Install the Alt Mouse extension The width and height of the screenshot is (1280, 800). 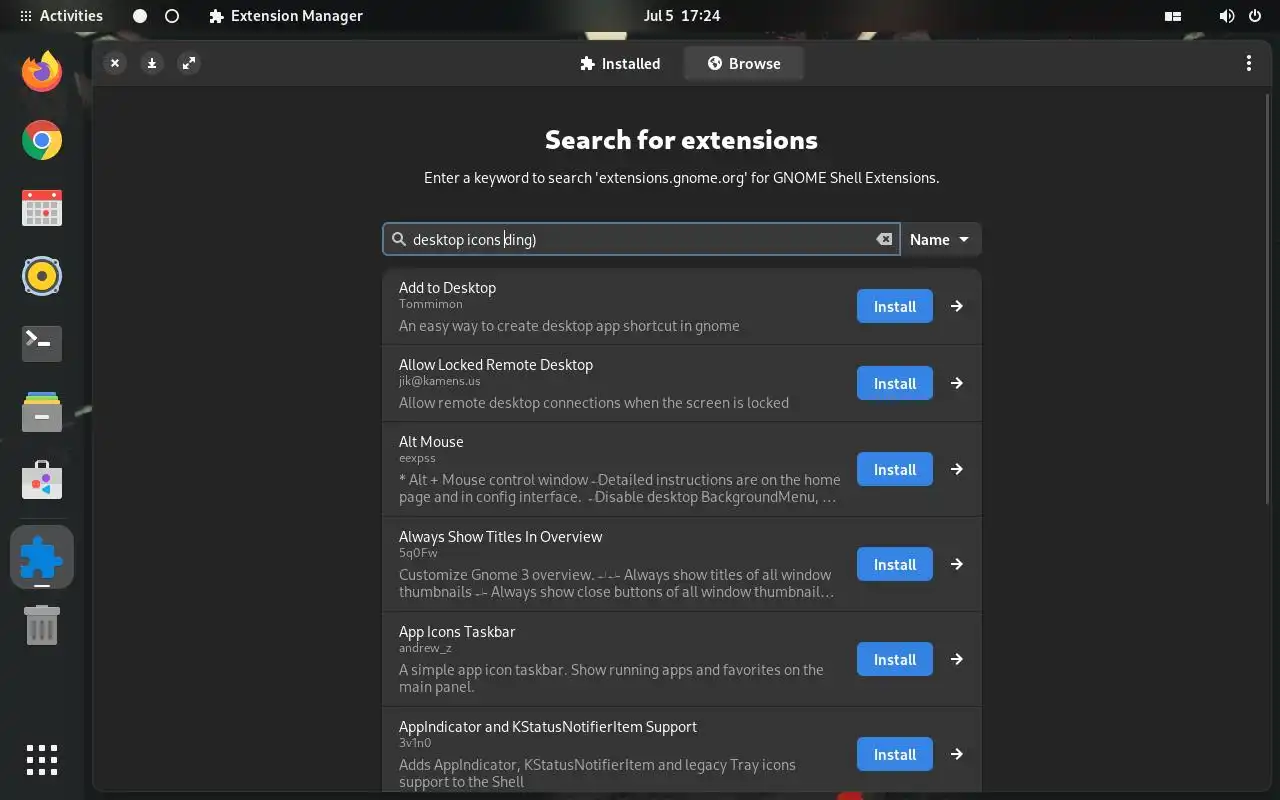tap(895, 469)
